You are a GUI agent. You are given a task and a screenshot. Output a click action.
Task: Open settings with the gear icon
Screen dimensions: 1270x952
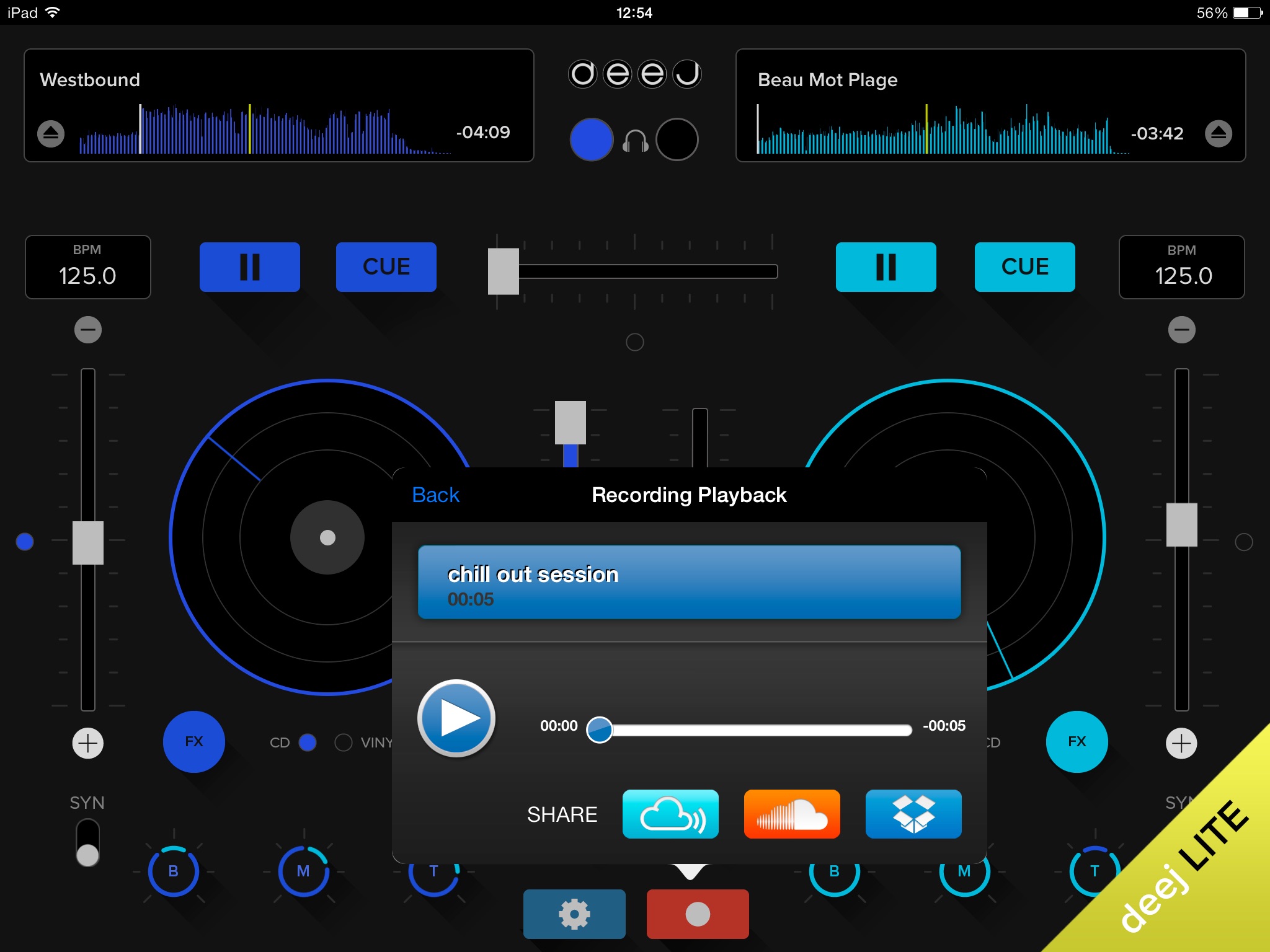574,914
